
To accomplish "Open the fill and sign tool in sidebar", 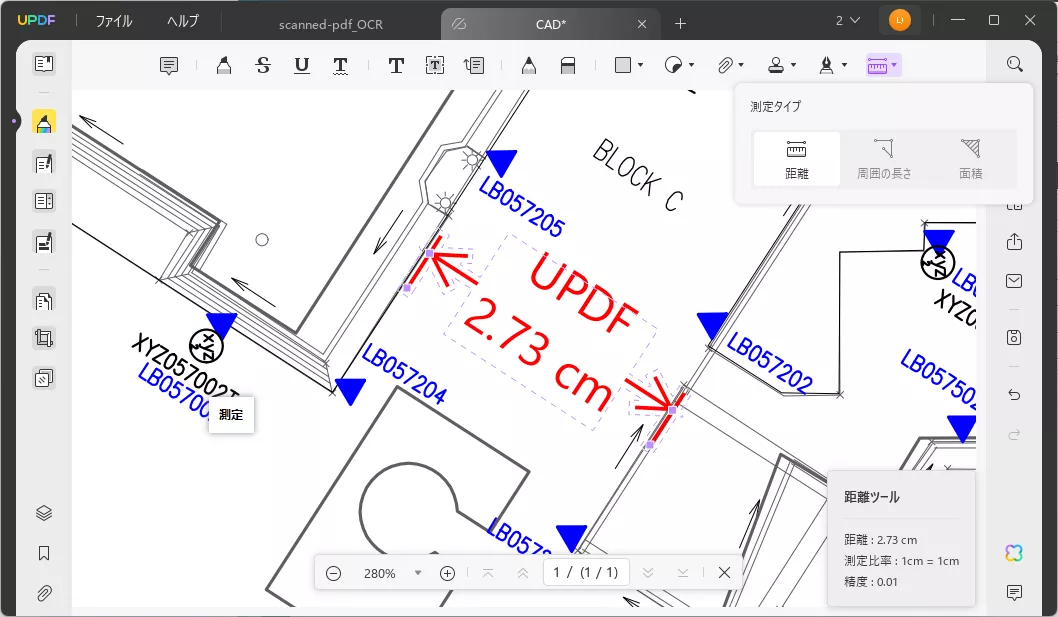I will pyautogui.click(x=44, y=242).
